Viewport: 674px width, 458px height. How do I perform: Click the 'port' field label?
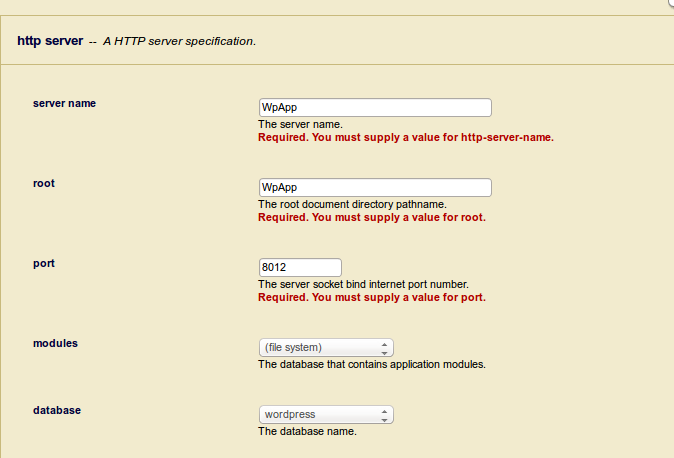point(44,263)
